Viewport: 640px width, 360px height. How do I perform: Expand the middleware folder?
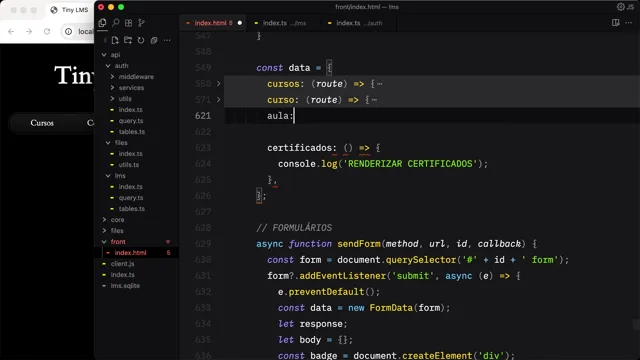click(112, 77)
